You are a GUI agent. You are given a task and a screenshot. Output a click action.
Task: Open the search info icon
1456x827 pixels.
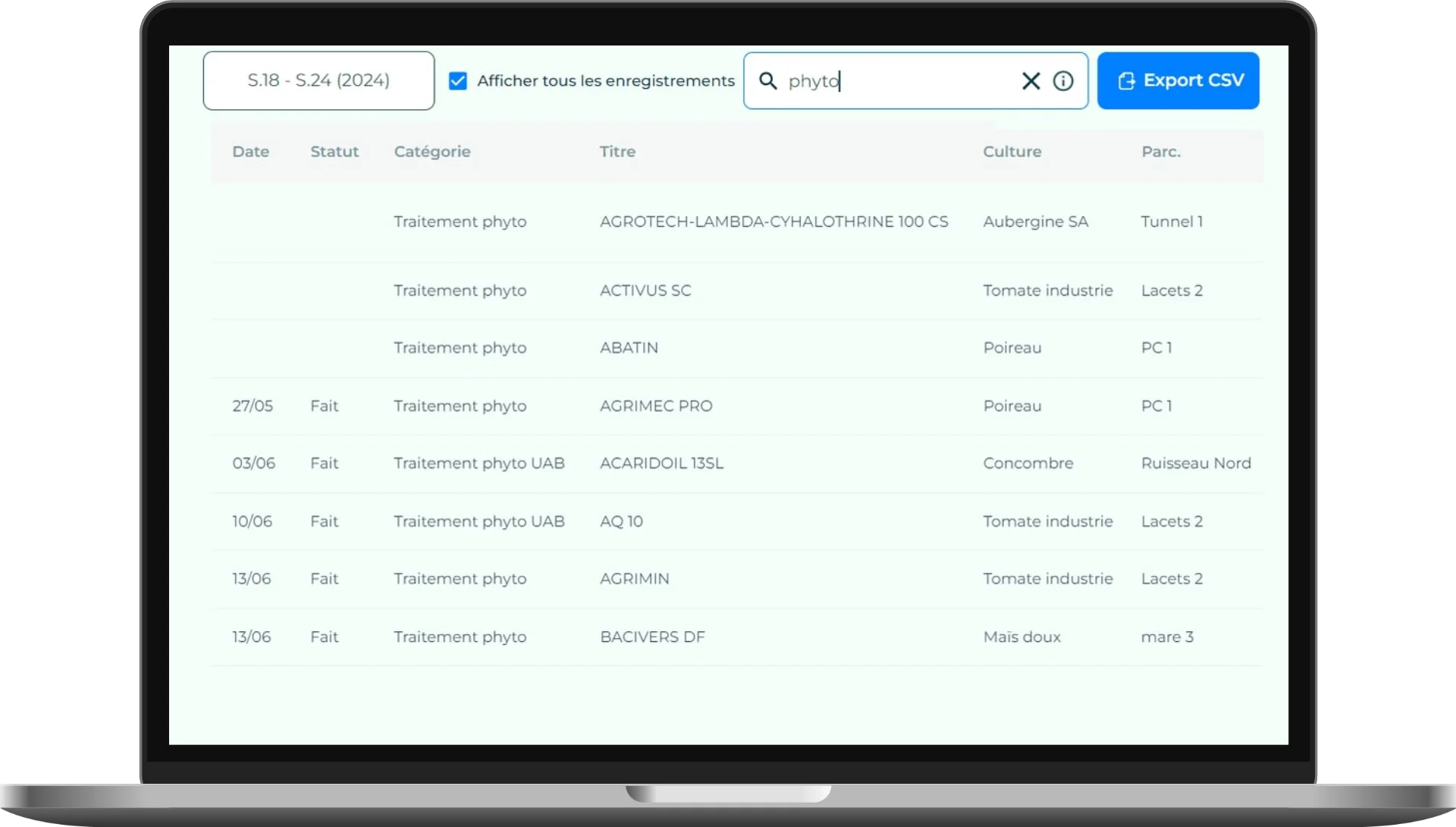pyautogui.click(x=1063, y=80)
